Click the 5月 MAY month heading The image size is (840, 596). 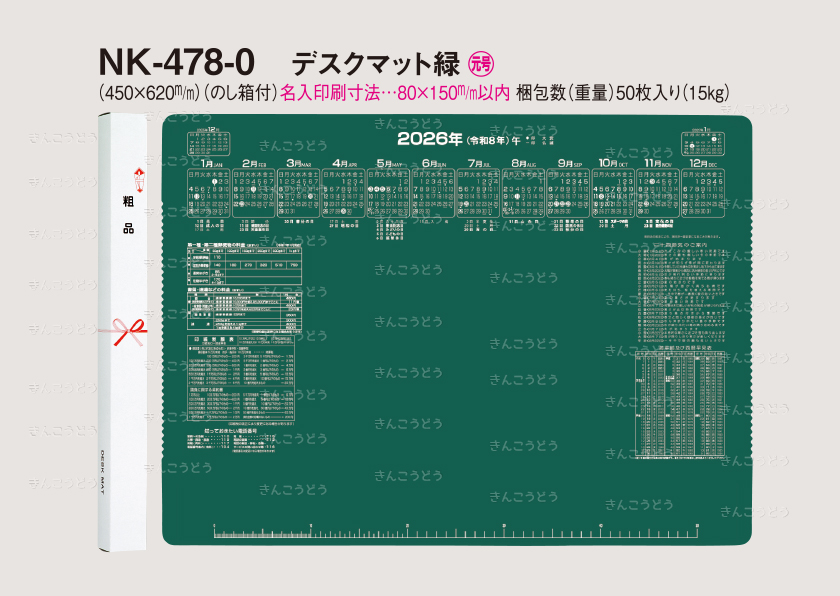pos(389,163)
